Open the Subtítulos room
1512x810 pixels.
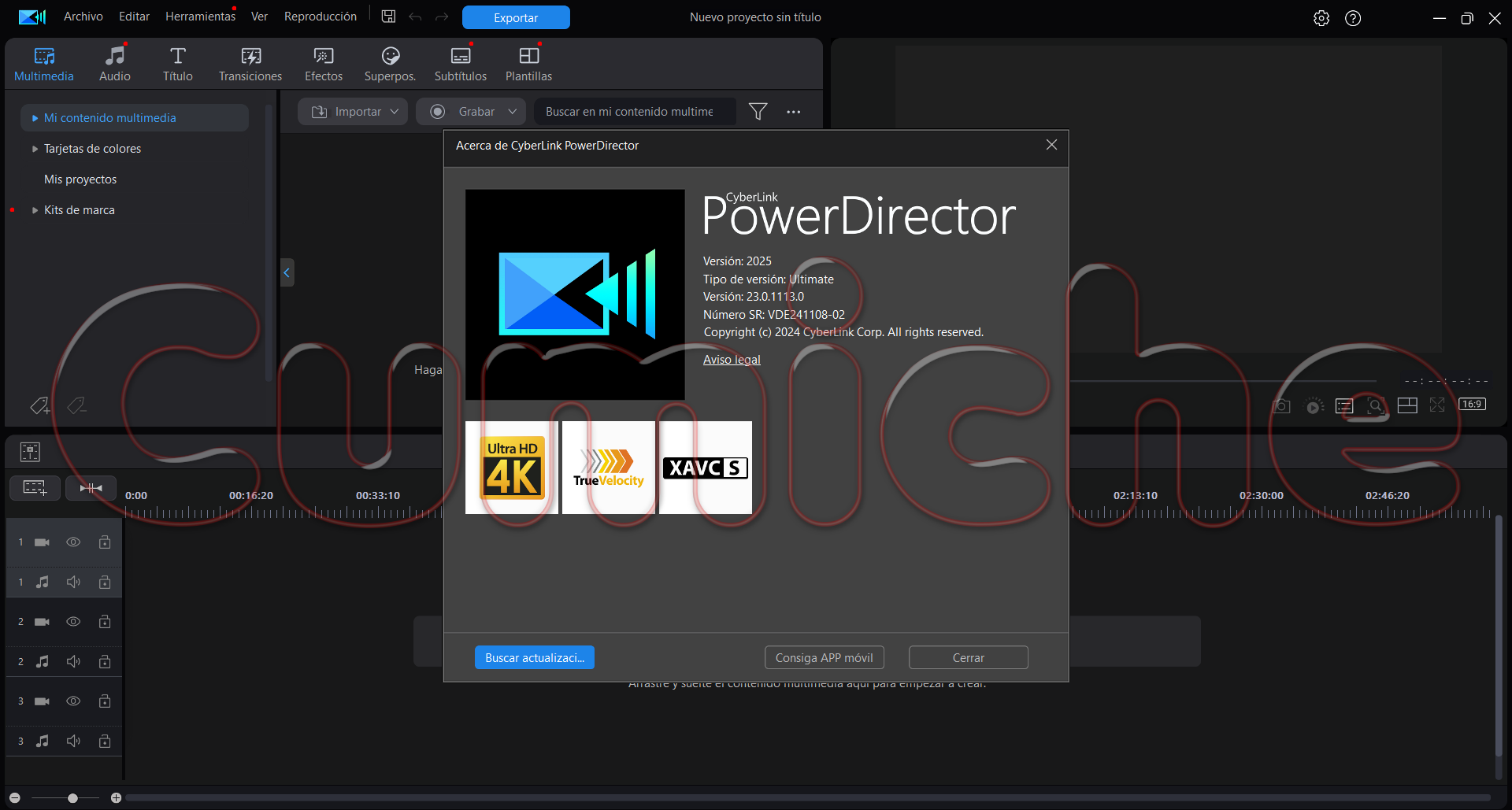(461, 64)
